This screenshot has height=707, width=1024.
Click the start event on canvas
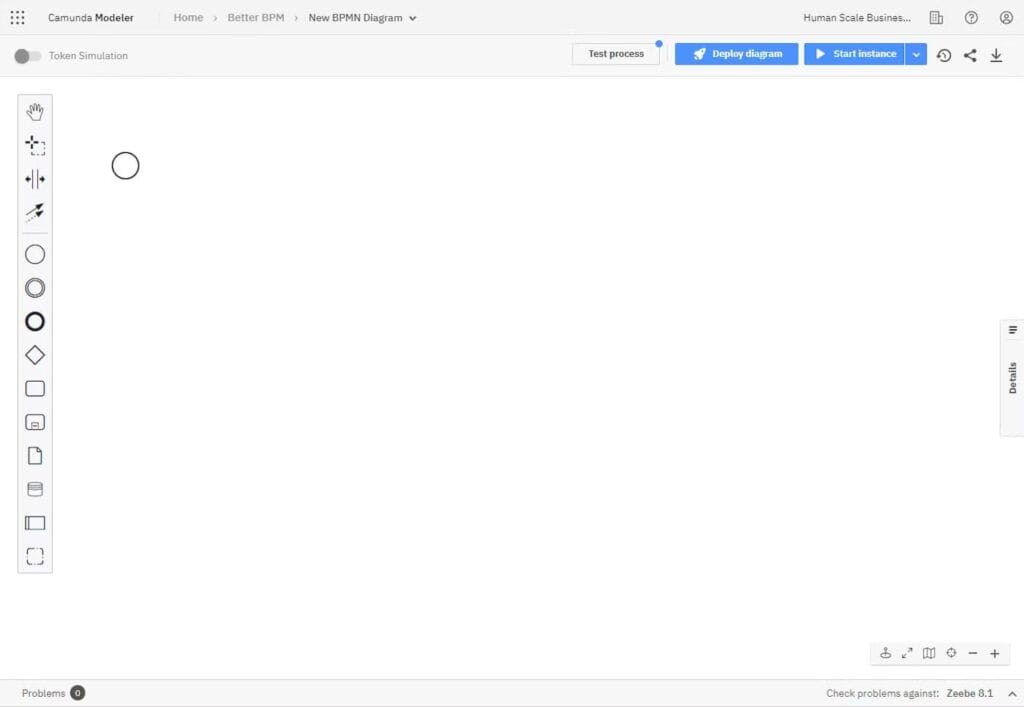point(125,166)
